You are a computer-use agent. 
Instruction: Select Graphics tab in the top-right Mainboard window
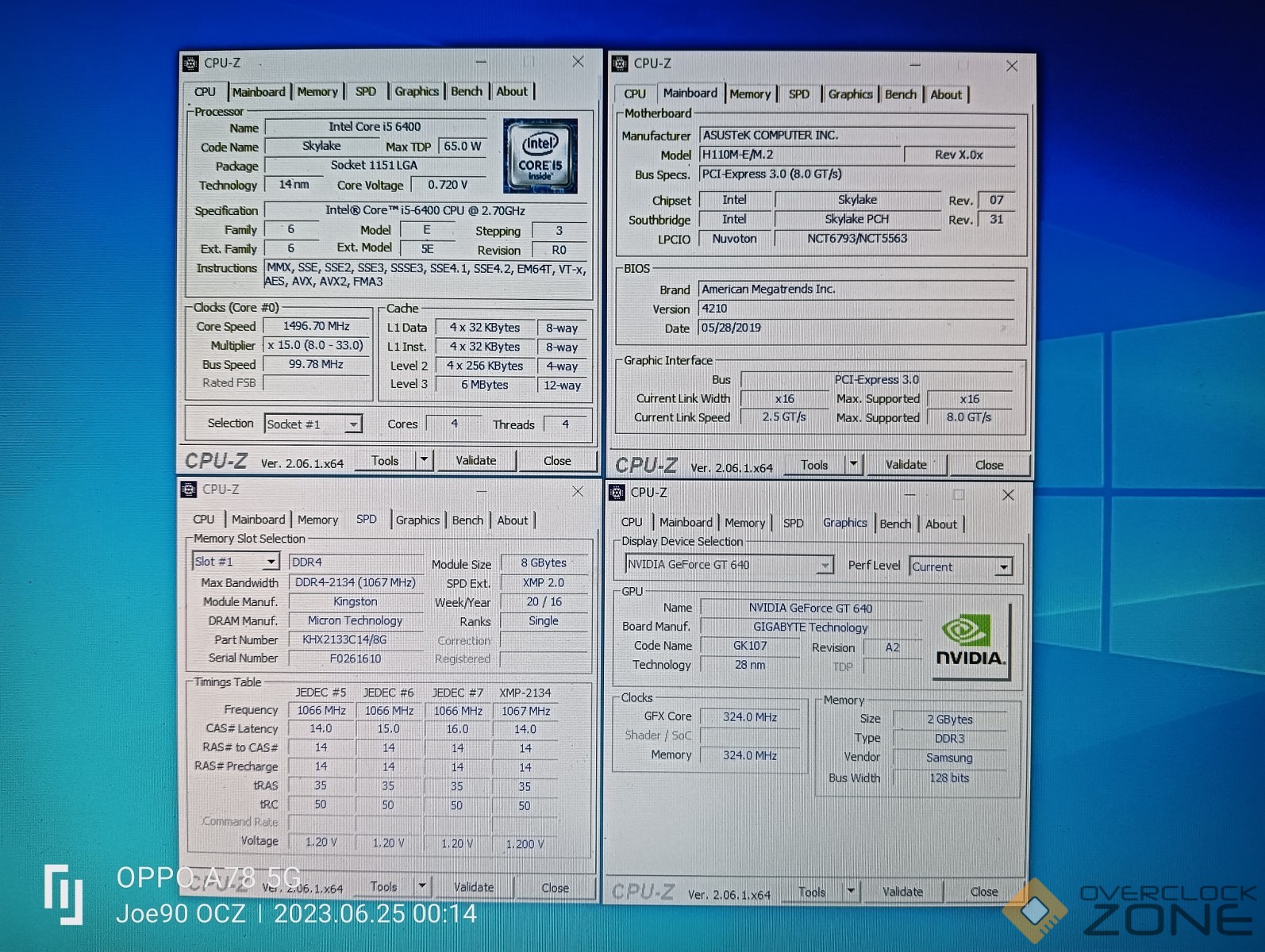coord(850,94)
